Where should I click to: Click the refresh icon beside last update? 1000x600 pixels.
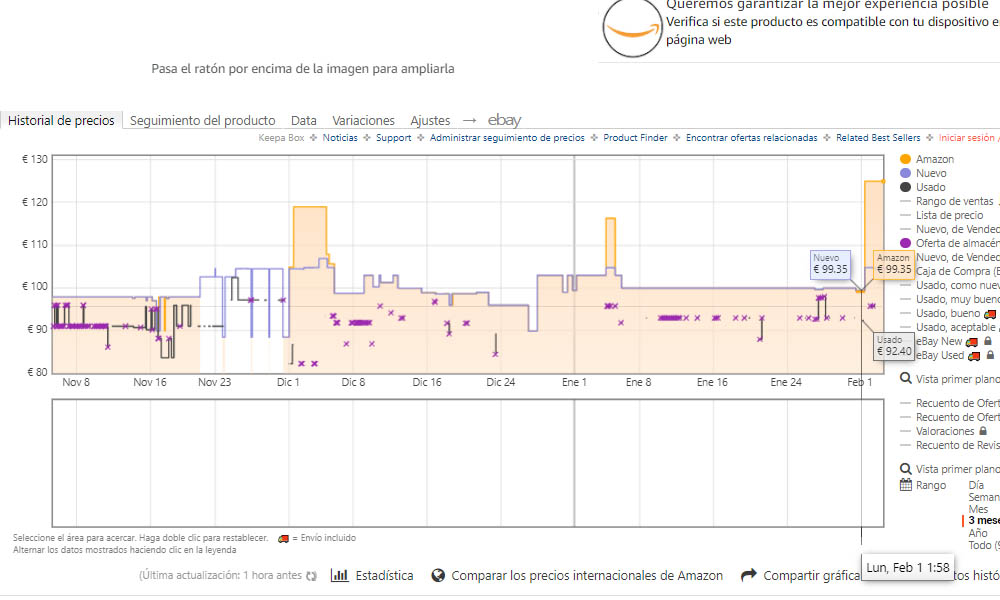point(311,576)
